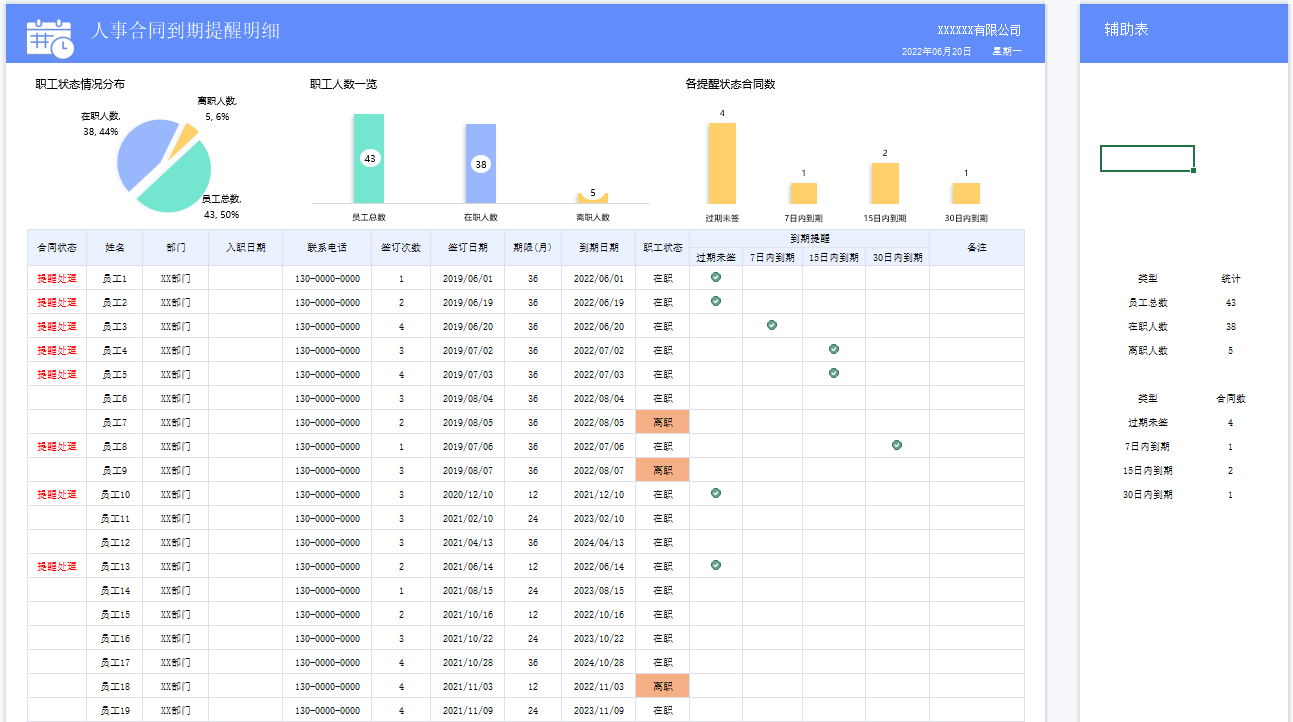This screenshot has width=1293, height=722.
Task: Click the 合同状态 column header
Action: click(x=57, y=248)
